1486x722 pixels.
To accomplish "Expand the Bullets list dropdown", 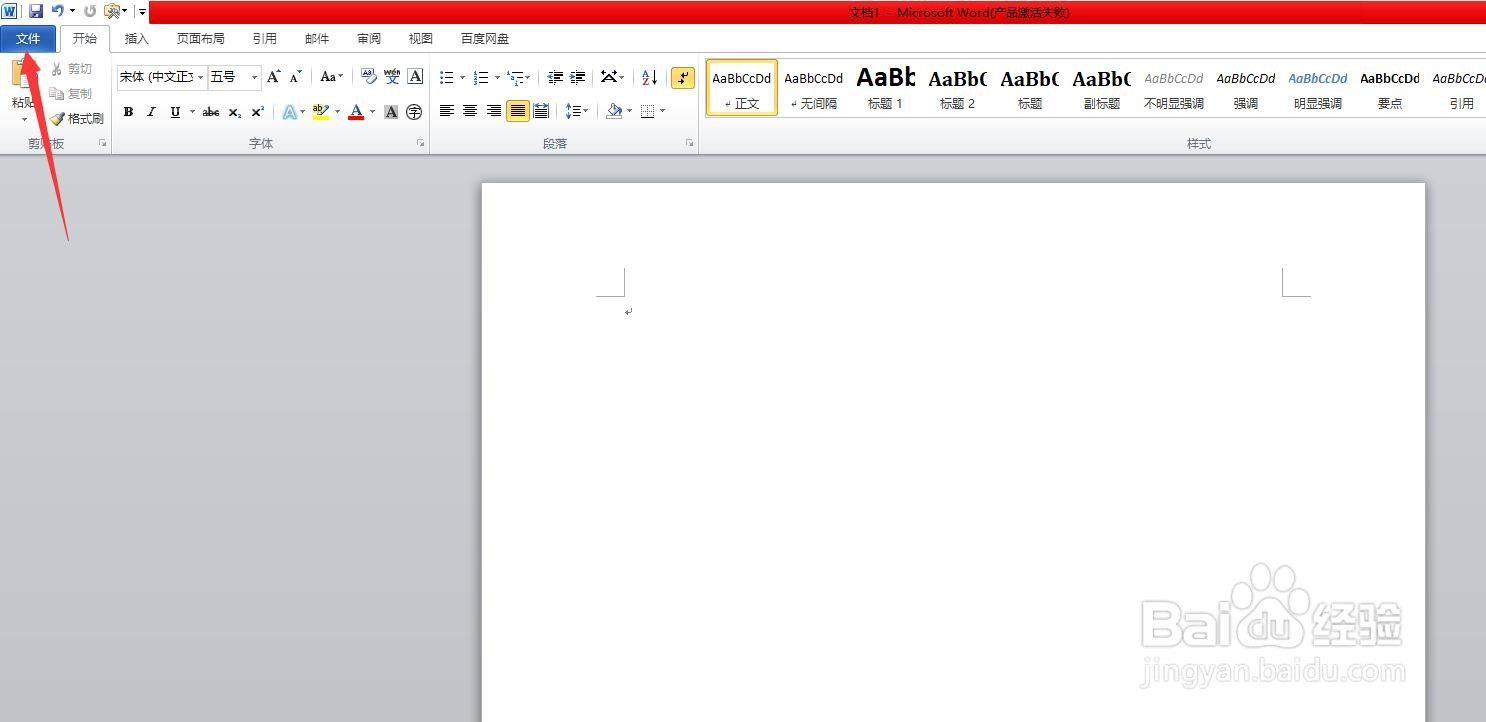I will 463,78.
